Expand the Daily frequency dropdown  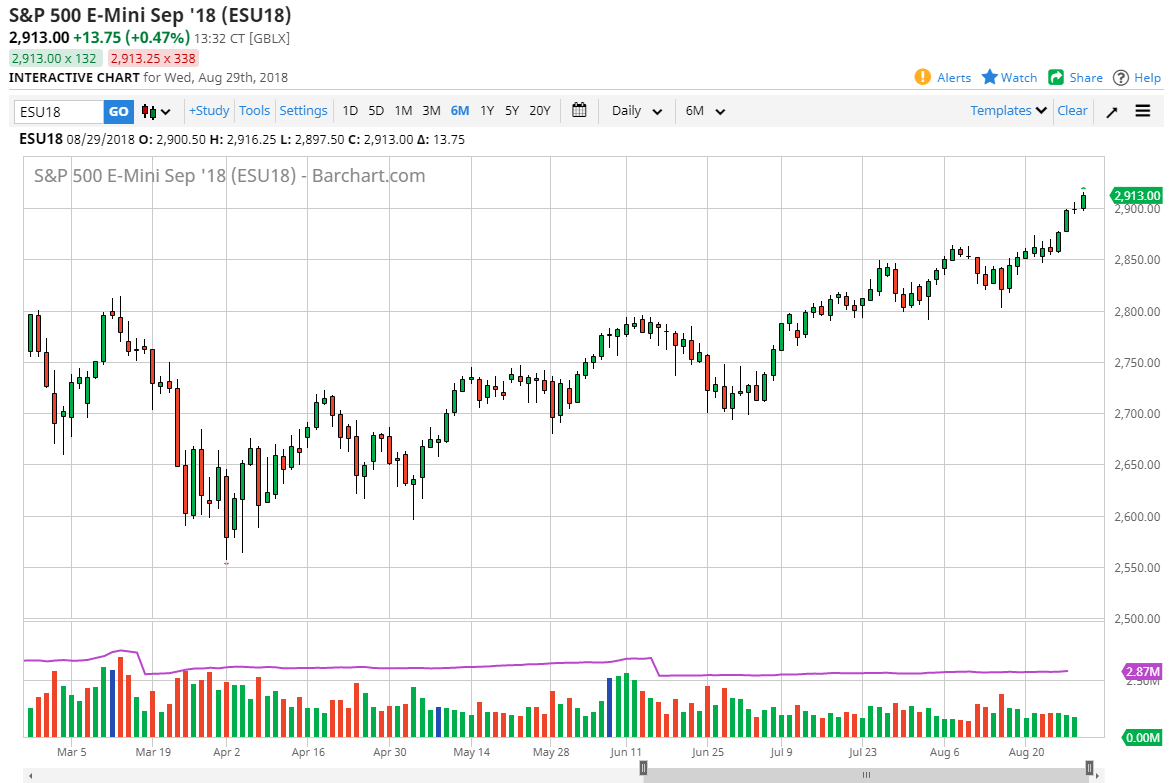click(x=637, y=111)
